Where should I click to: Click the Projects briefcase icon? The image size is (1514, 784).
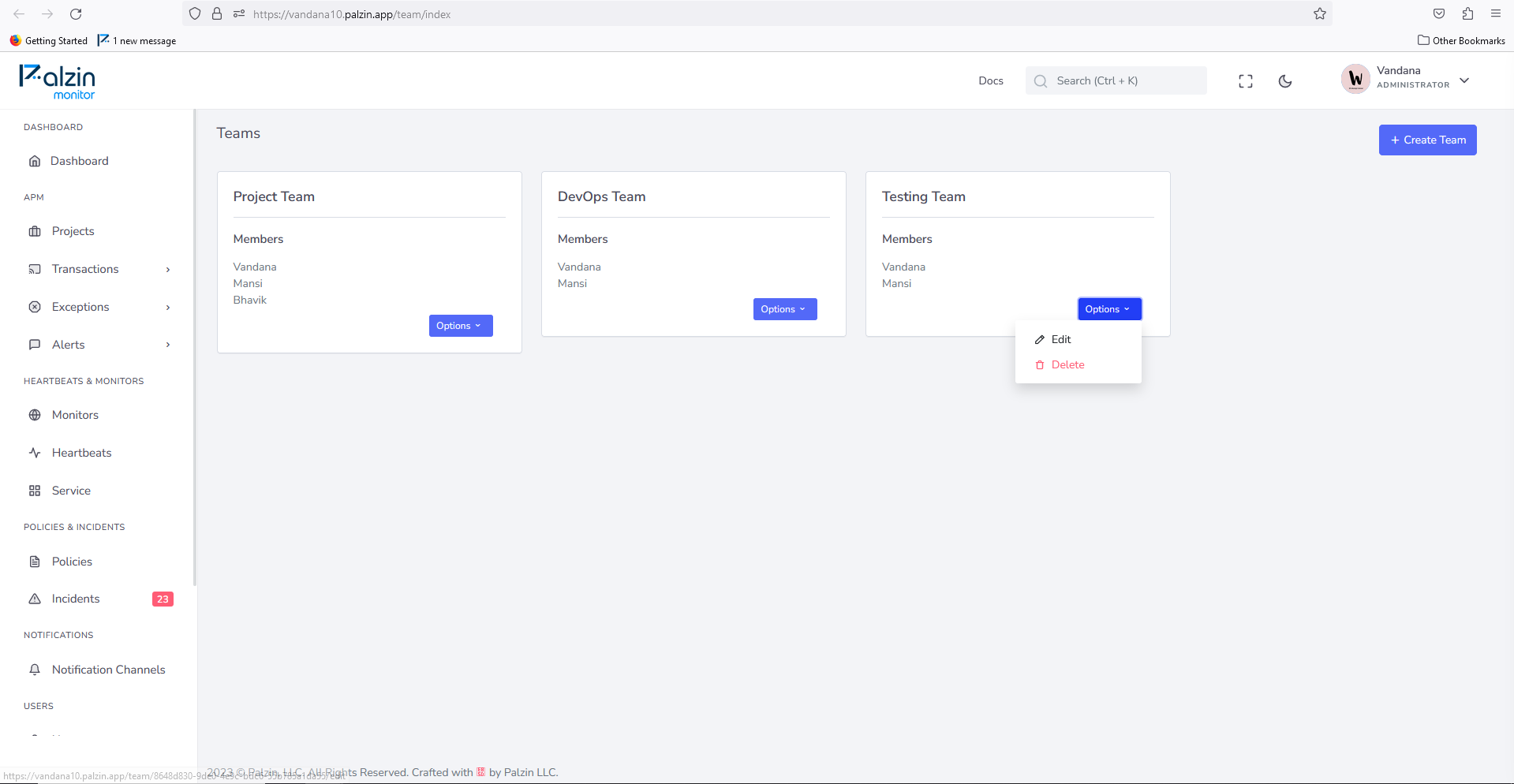click(35, 231)
